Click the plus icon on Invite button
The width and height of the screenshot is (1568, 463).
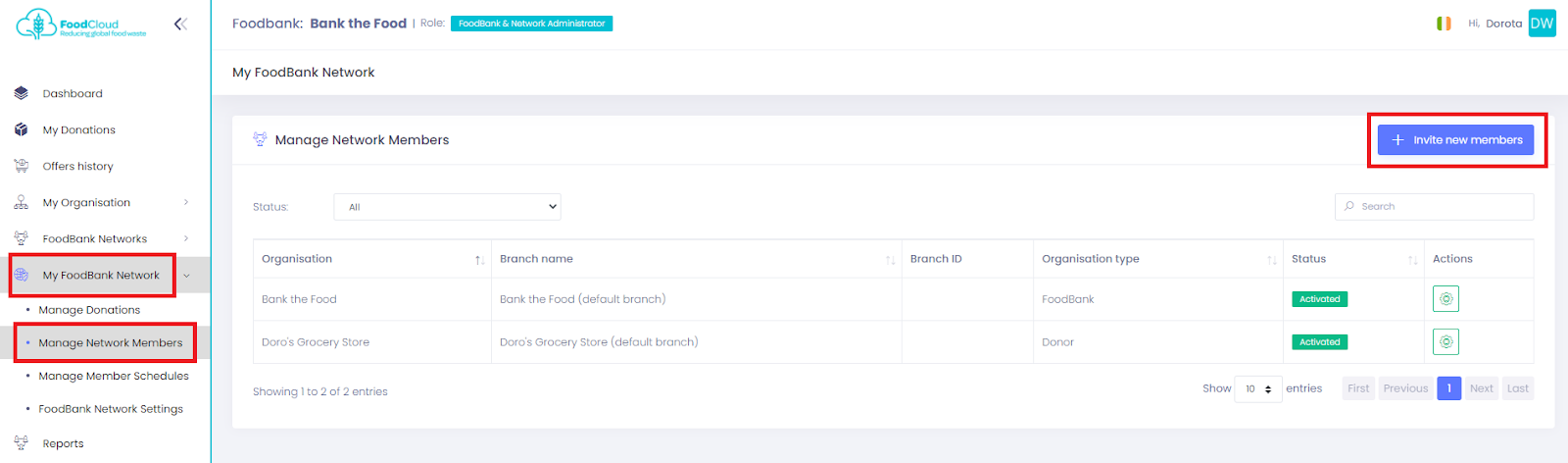point(1398,140)
